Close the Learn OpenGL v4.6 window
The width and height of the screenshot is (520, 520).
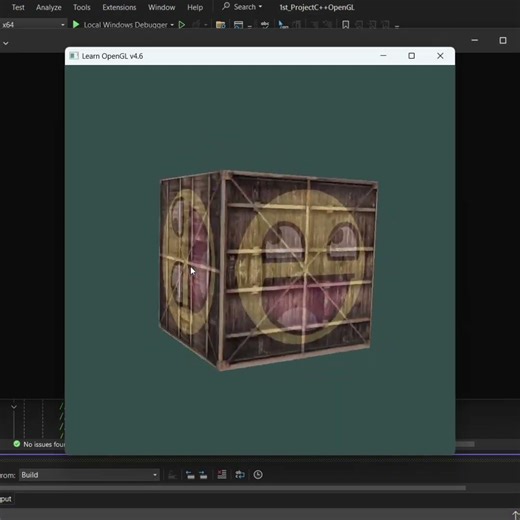[x=440, y=56]
